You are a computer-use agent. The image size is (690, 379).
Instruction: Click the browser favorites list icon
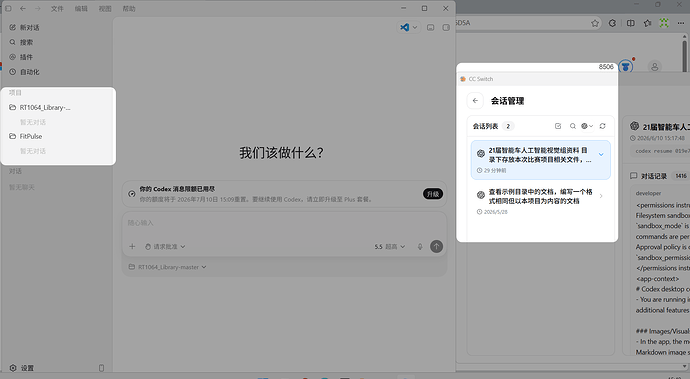click(x=647, y=23)
